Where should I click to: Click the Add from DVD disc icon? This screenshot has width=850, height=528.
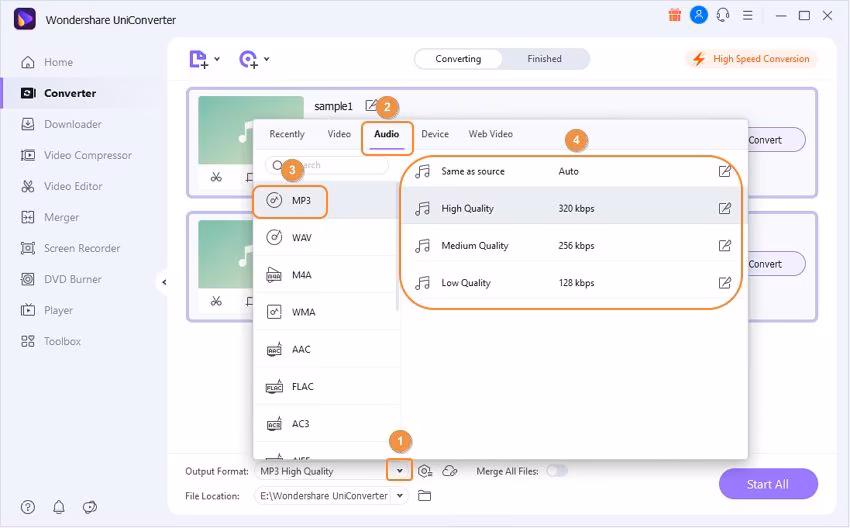point(248,59)
